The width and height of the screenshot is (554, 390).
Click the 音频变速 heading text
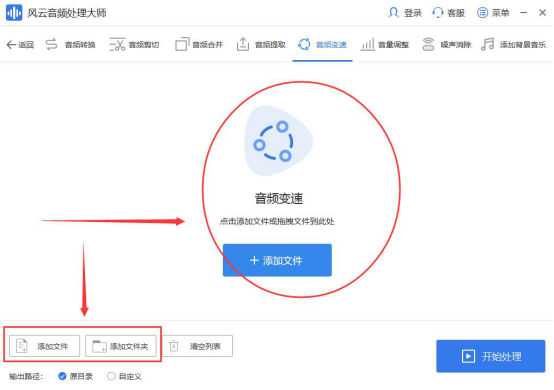[279, 199]
